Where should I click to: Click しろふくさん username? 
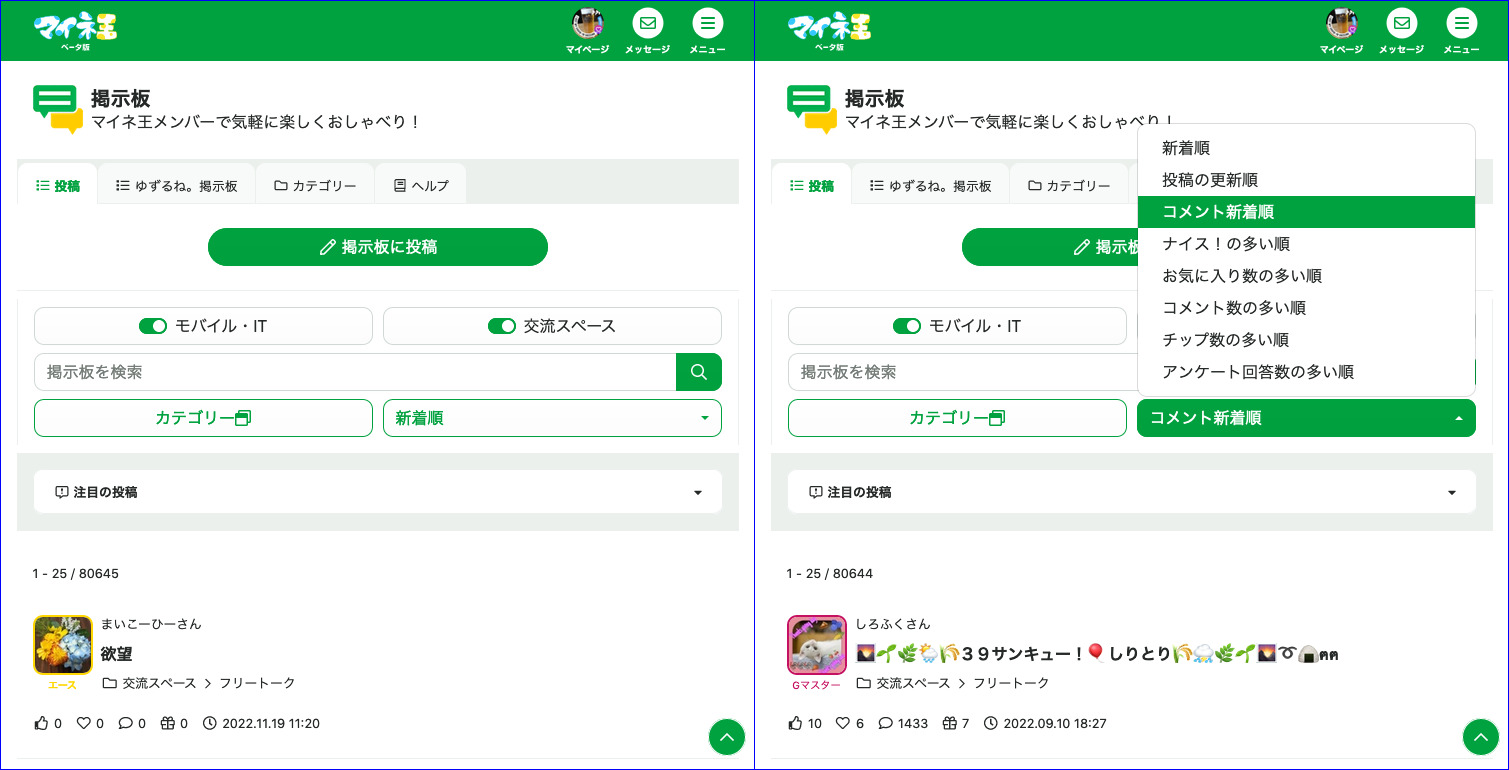coord(893,624)
